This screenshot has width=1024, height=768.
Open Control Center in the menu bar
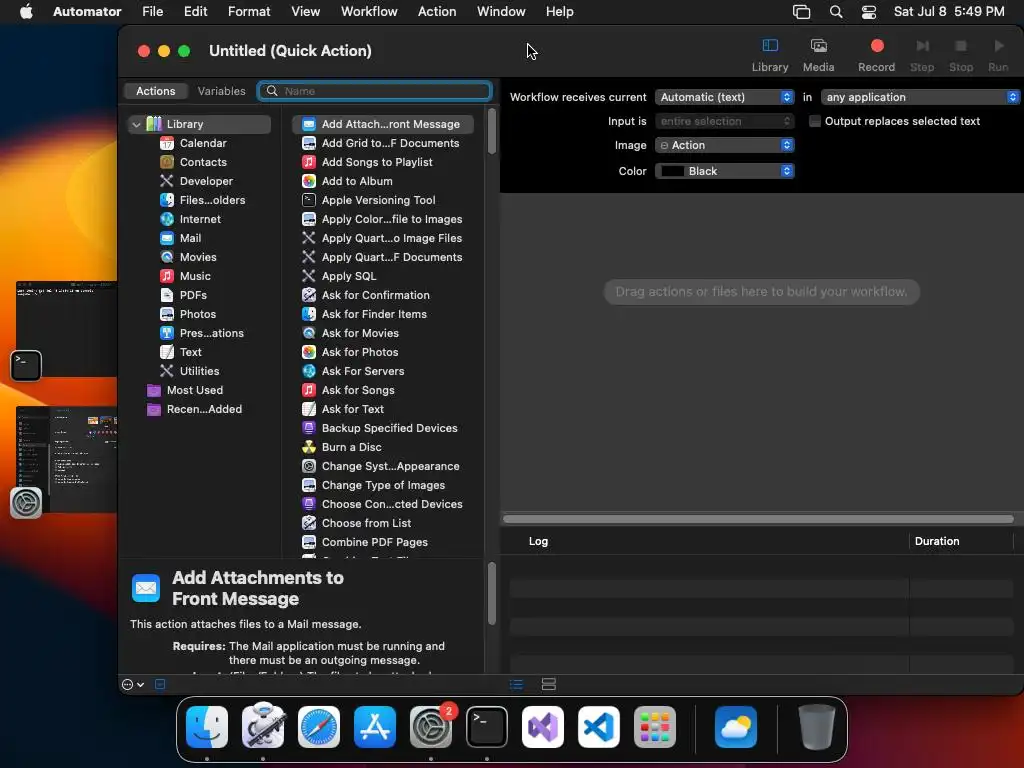[869, 12]
